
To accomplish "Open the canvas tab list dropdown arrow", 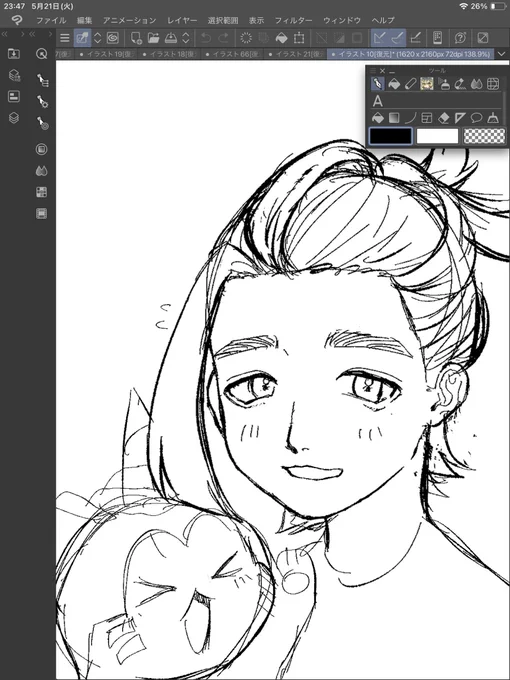I will [502, 54].
